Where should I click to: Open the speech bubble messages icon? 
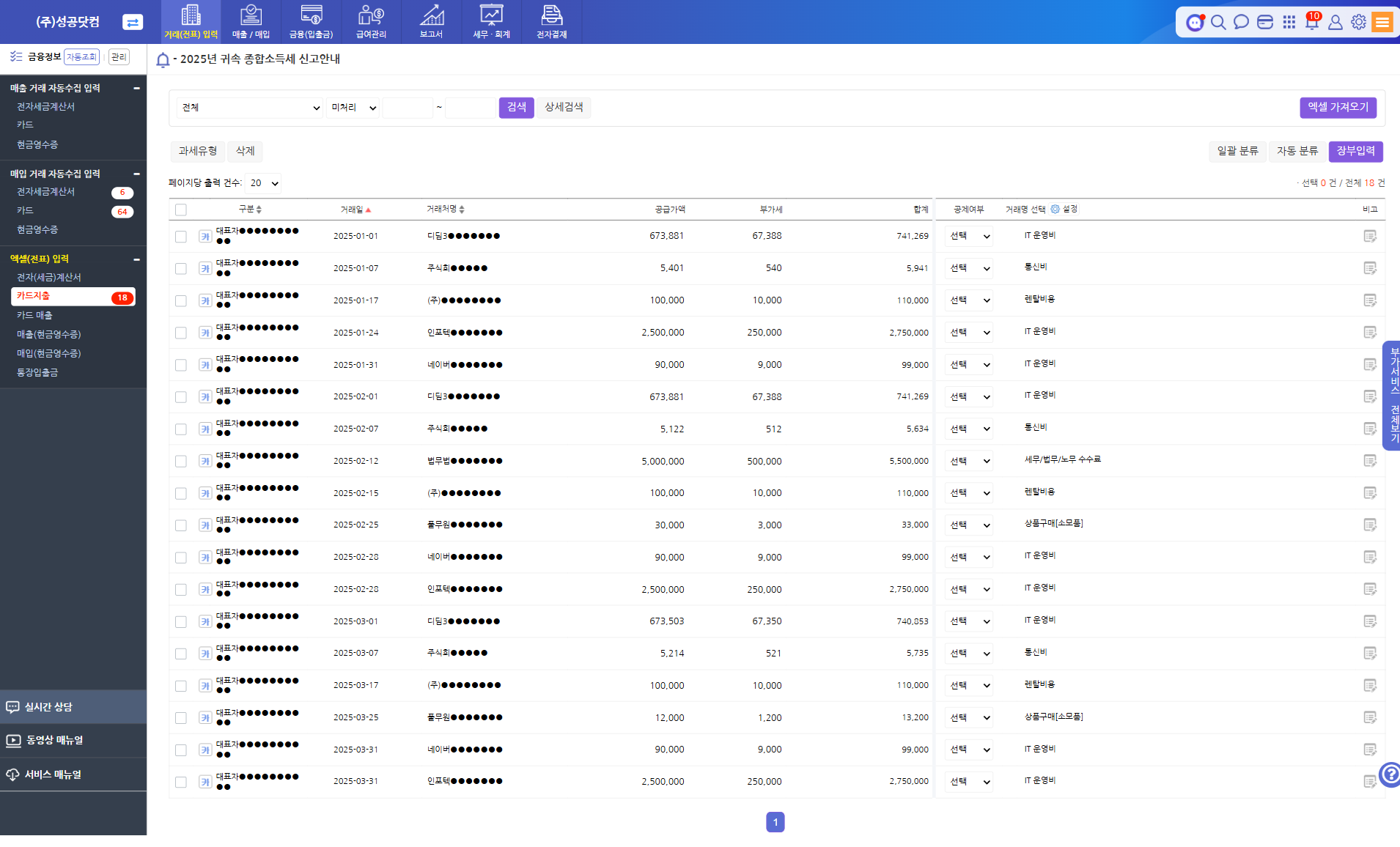1241,22
